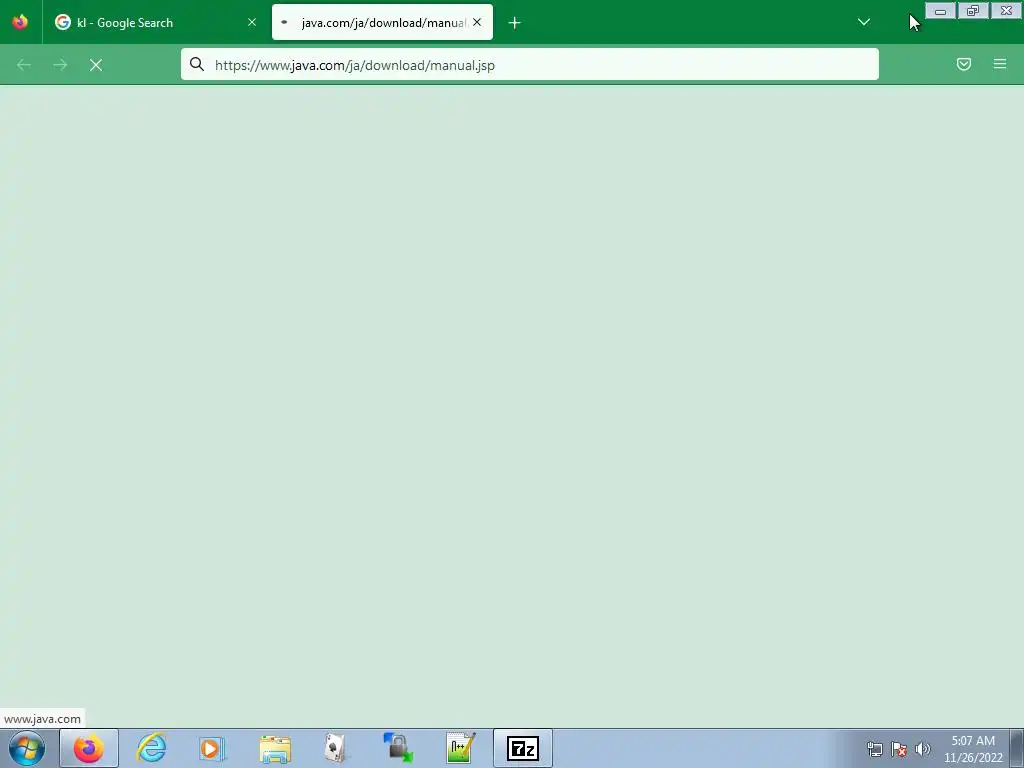Open the padlock network taskbar icon
This screenshot has width=1024, height=768.
[x=398, y=748]
